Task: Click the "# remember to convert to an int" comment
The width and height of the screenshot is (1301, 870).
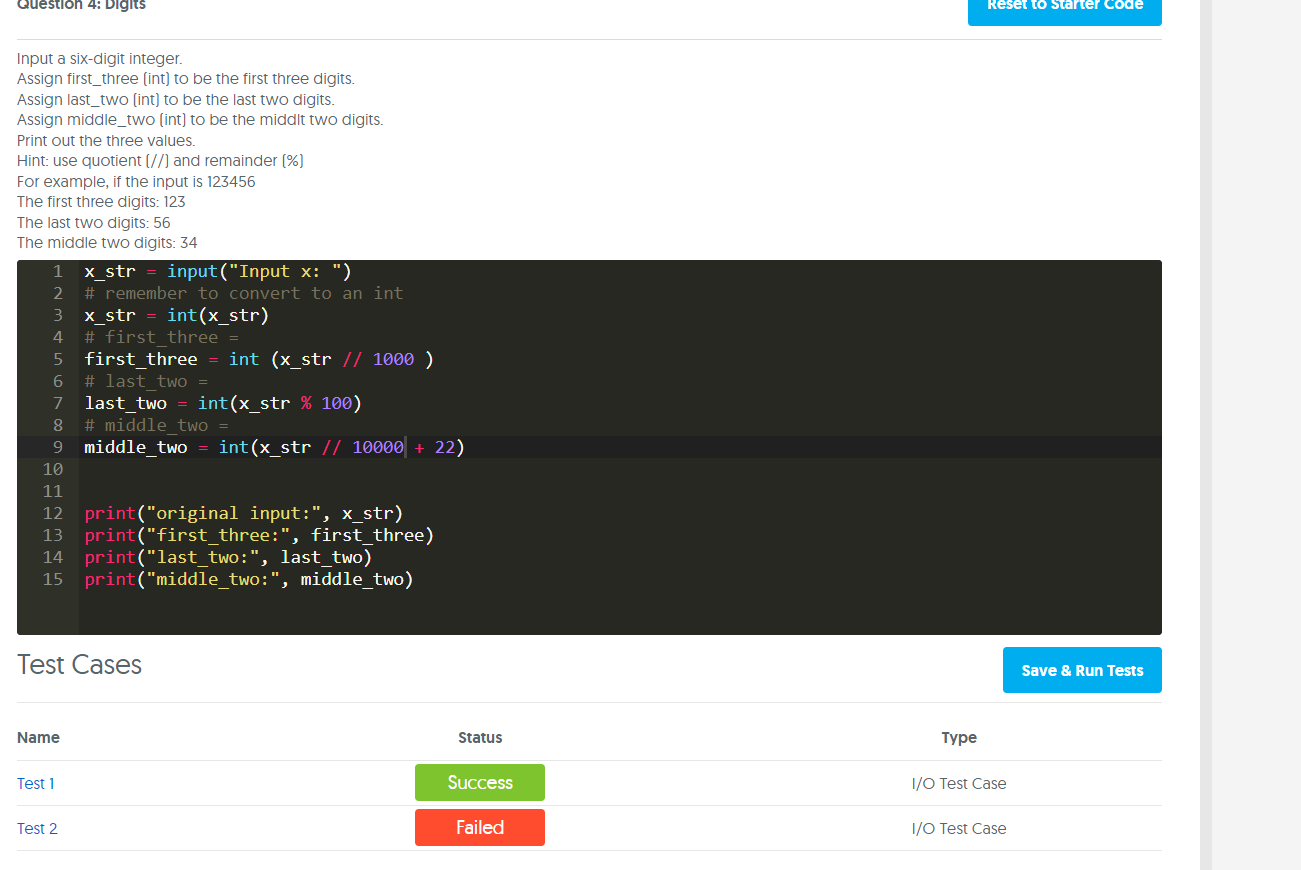Action: click(244, 293)
